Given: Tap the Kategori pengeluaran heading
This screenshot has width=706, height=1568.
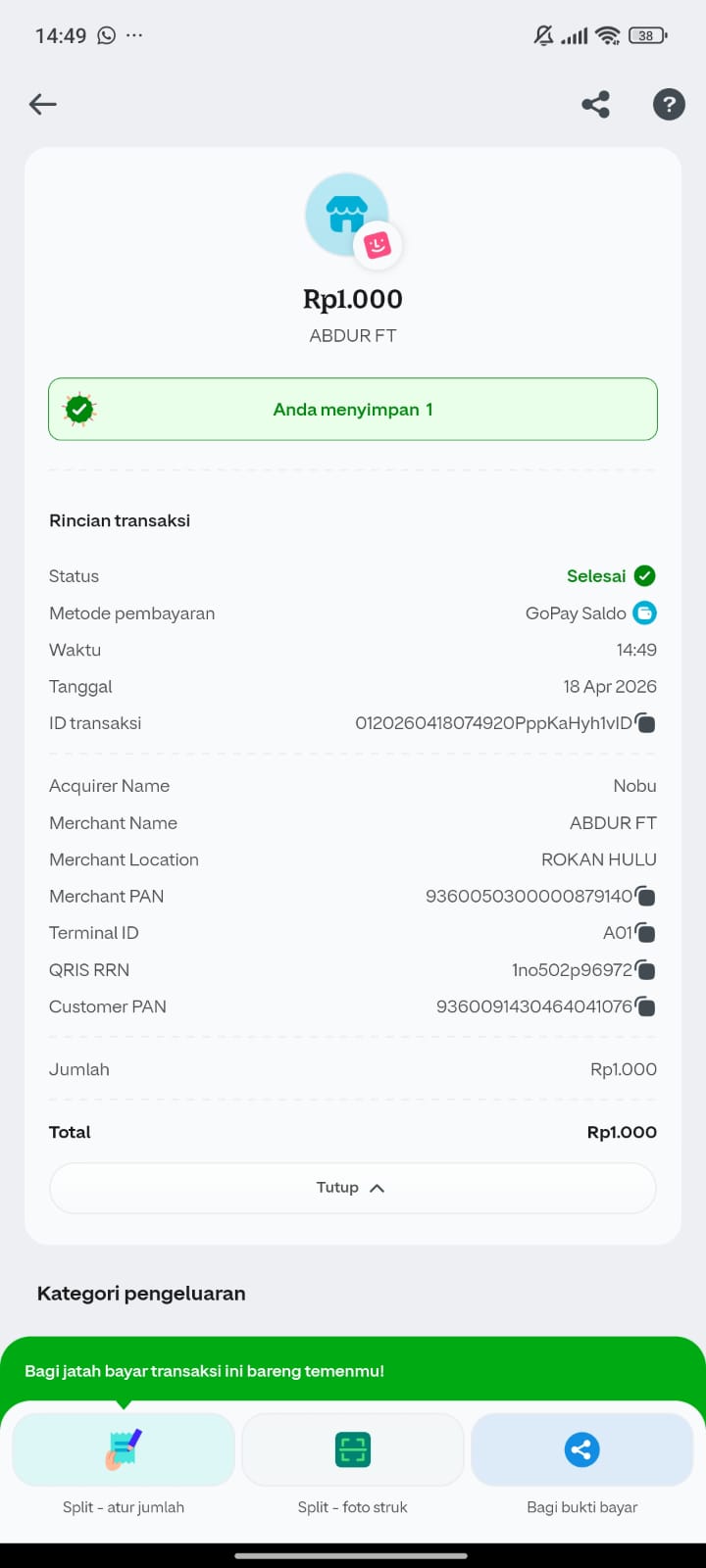Looking at the screenshot, I should tap(141, 1294).
